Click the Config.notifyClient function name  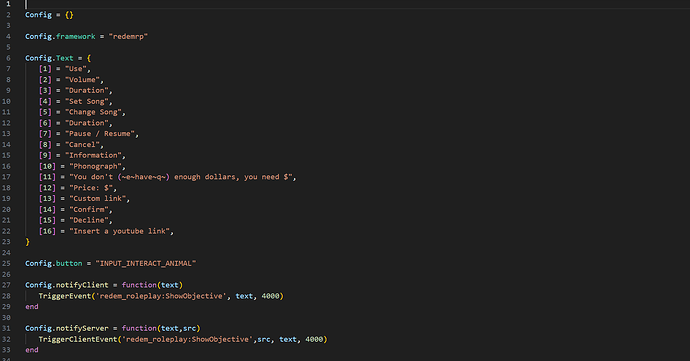point(67,285)
